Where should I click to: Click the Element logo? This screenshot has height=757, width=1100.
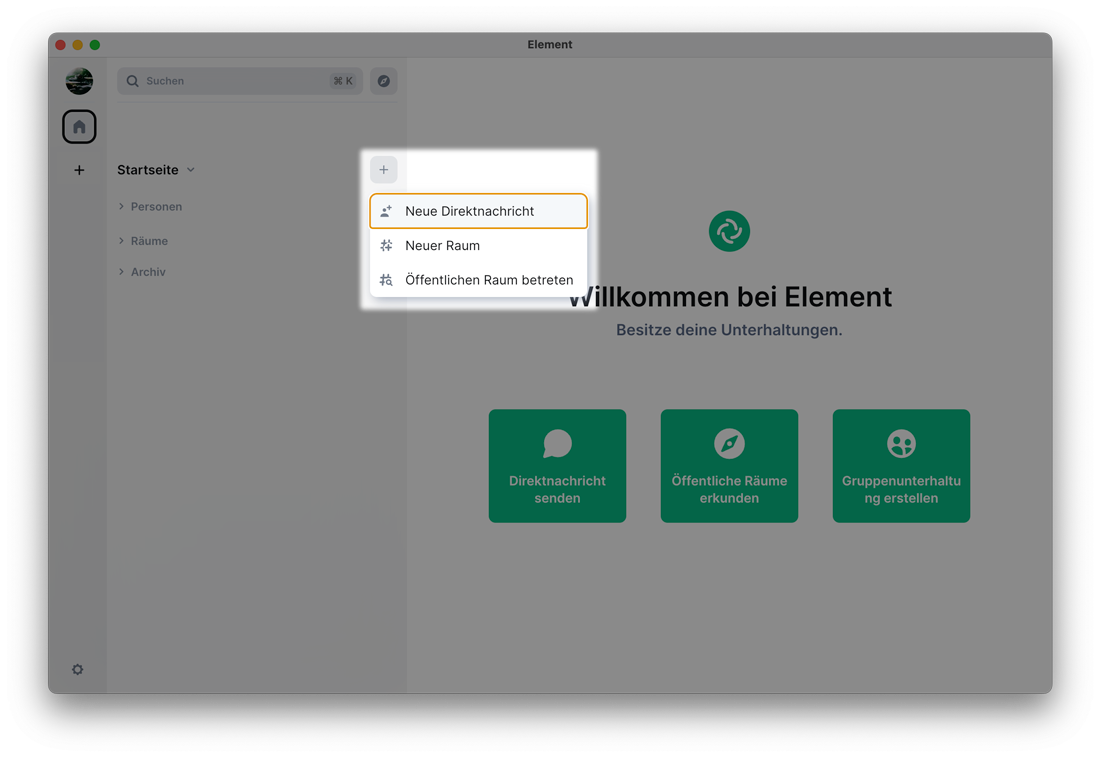pyautogui.click(x=729, y=231)
